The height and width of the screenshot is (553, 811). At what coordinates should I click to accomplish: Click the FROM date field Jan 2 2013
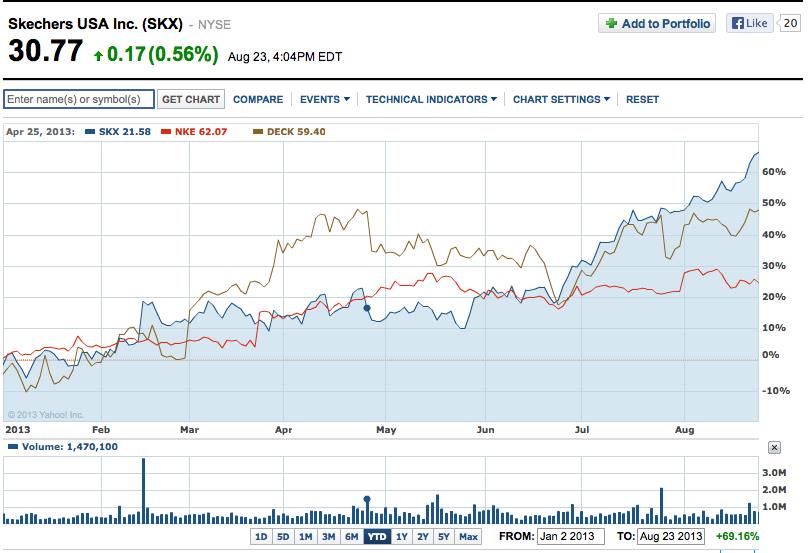(570, 536)
